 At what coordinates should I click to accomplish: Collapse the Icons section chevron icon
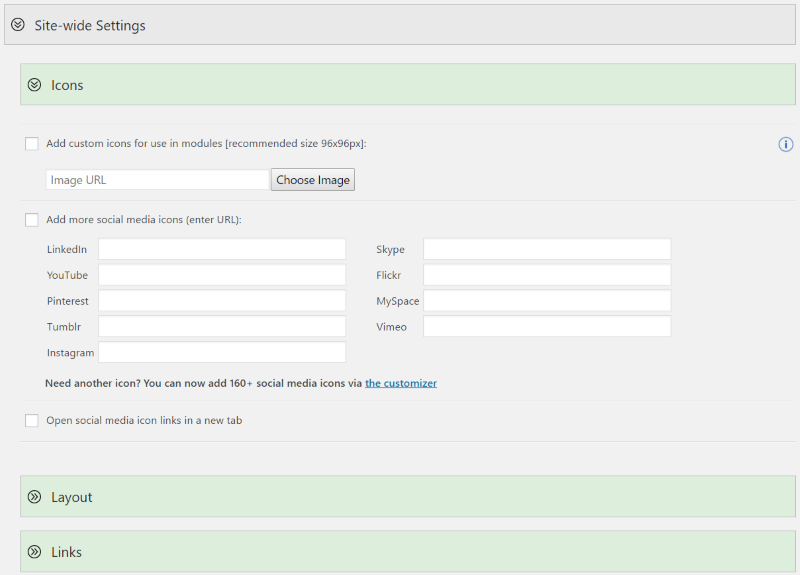click(34, 85)
